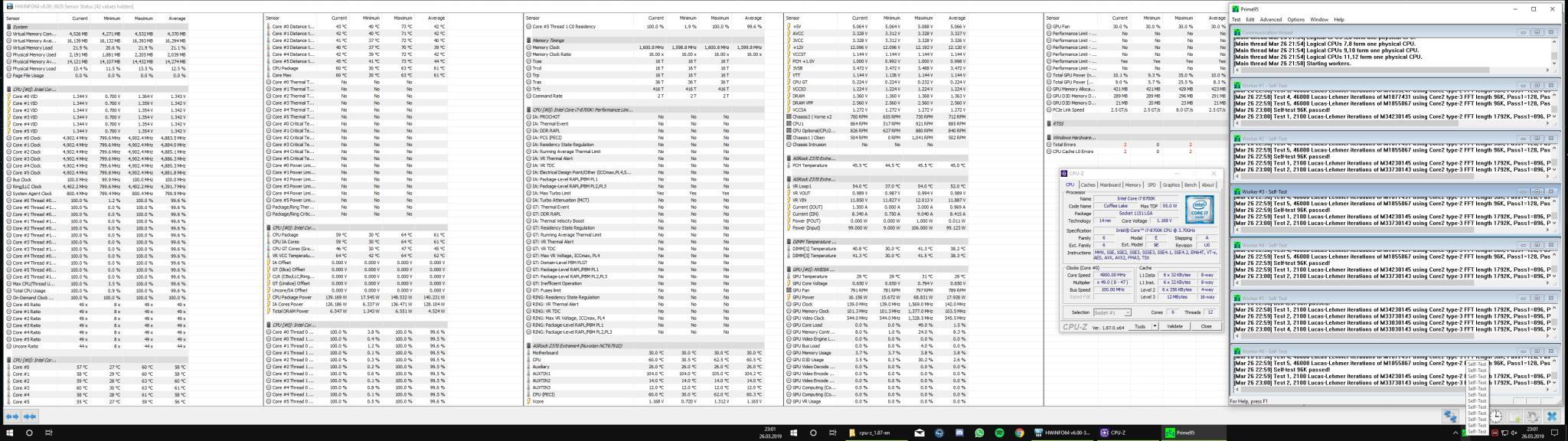Open Windows Start on left taskbar
The image size is (1568, 441).
(x=9, y=433)
